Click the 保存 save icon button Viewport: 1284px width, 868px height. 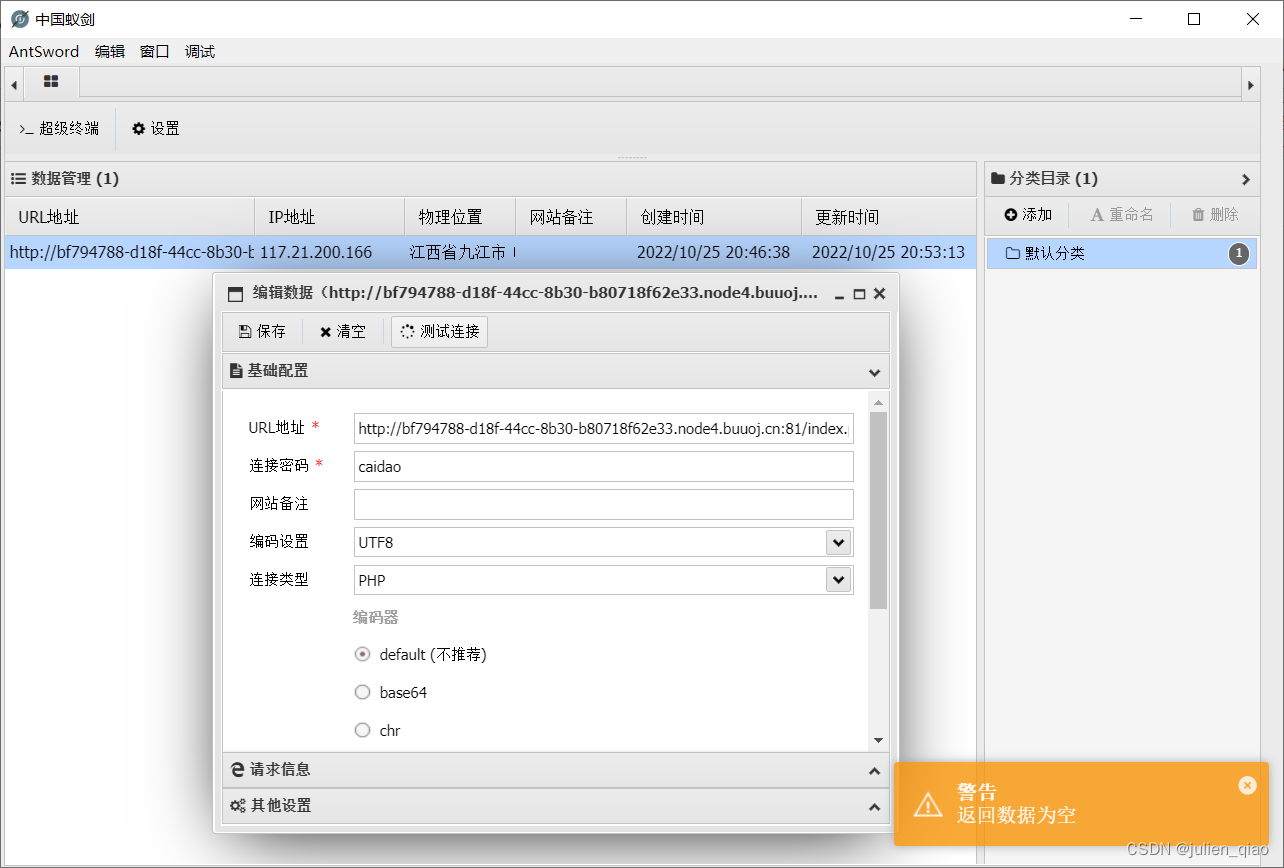click(262, 332)
